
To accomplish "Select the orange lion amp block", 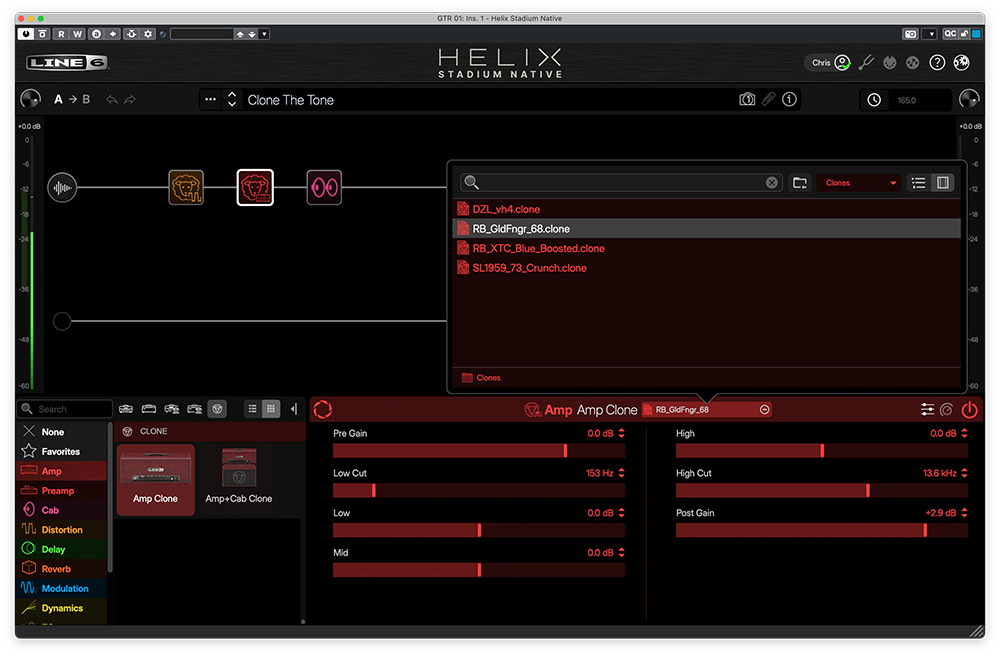I will pos(186,187).
